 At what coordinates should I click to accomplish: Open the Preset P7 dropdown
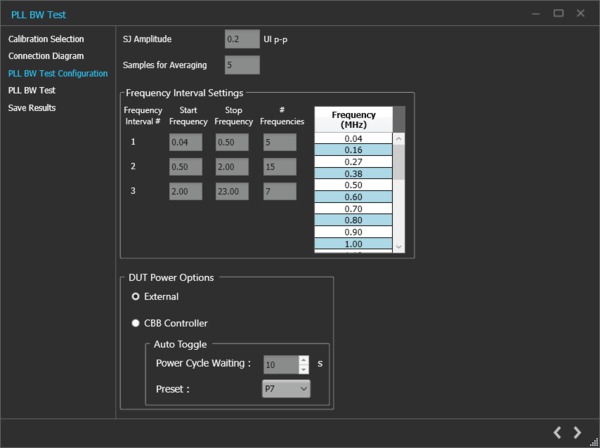(x=286, y=389)
